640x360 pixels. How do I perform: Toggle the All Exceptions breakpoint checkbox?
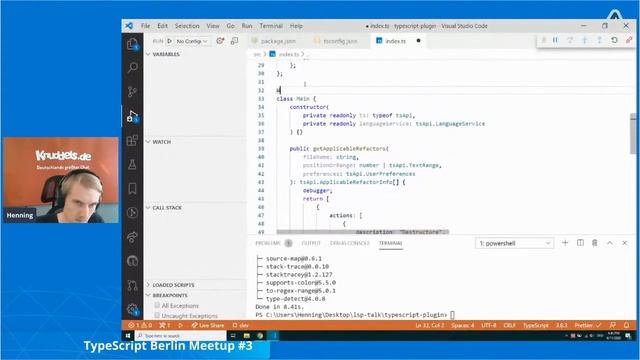click(x=157, y=305)
